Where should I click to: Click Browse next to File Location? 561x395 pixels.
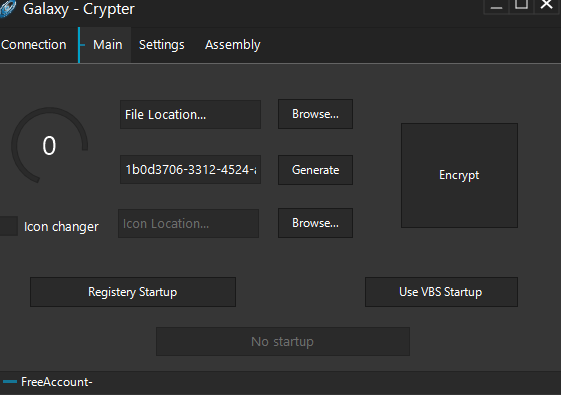315,114
